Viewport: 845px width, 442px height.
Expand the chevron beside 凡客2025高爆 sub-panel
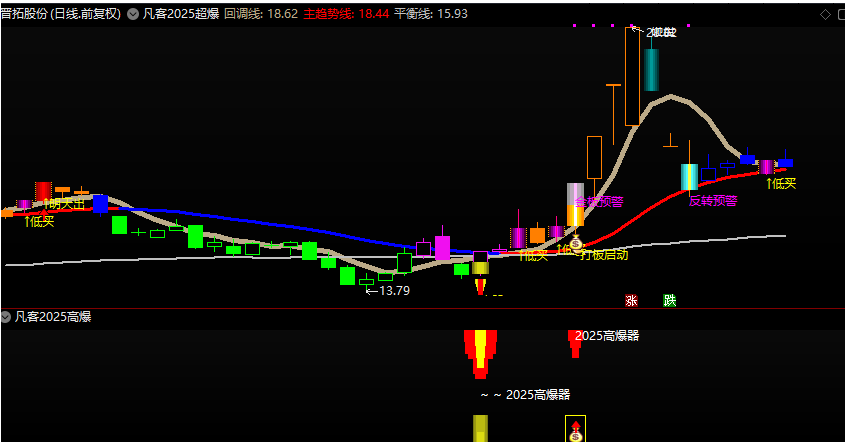coord(6,317)
